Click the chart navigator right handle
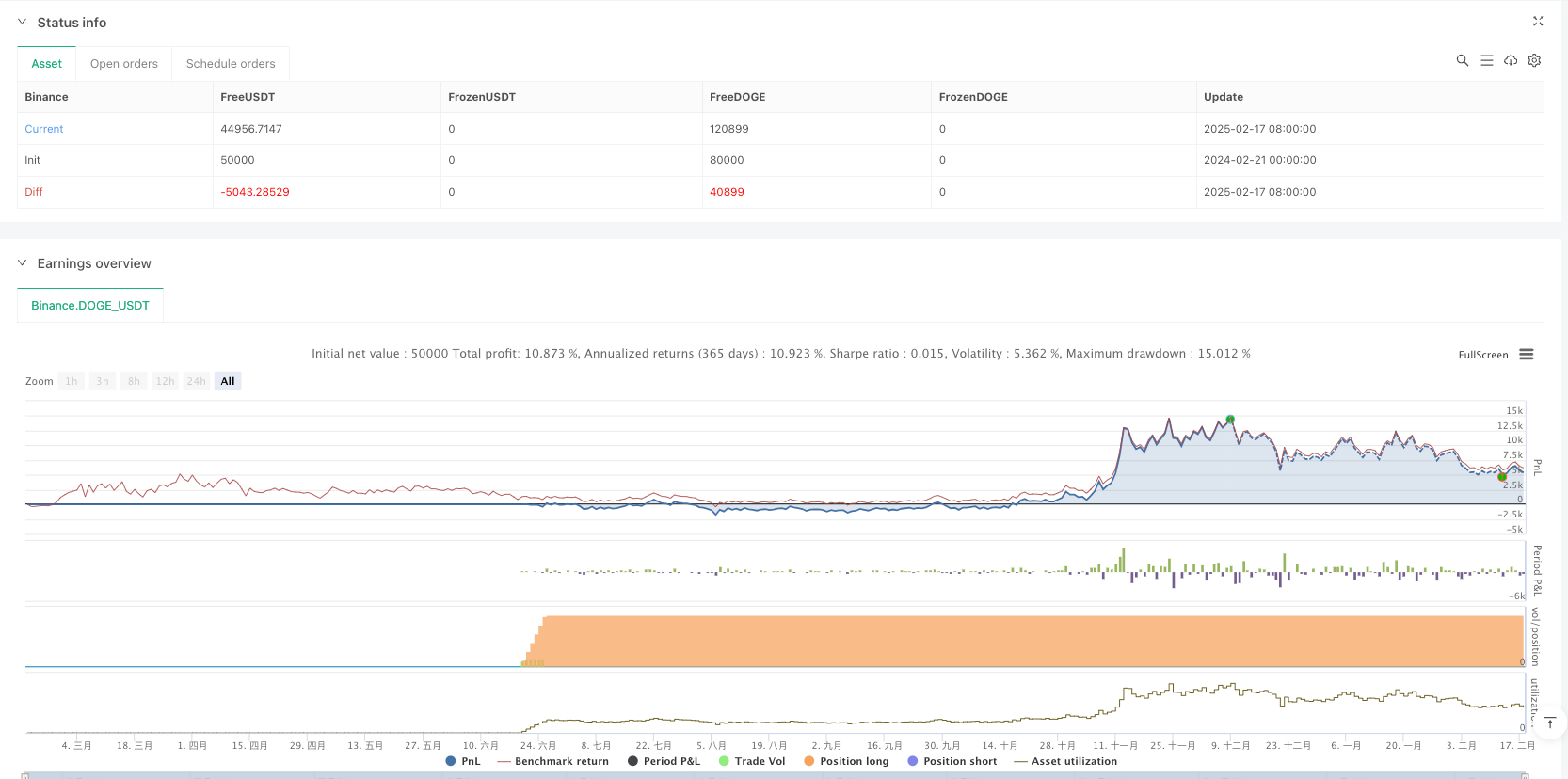Viewport: 1568px width, 779px height. point(1525,775)
